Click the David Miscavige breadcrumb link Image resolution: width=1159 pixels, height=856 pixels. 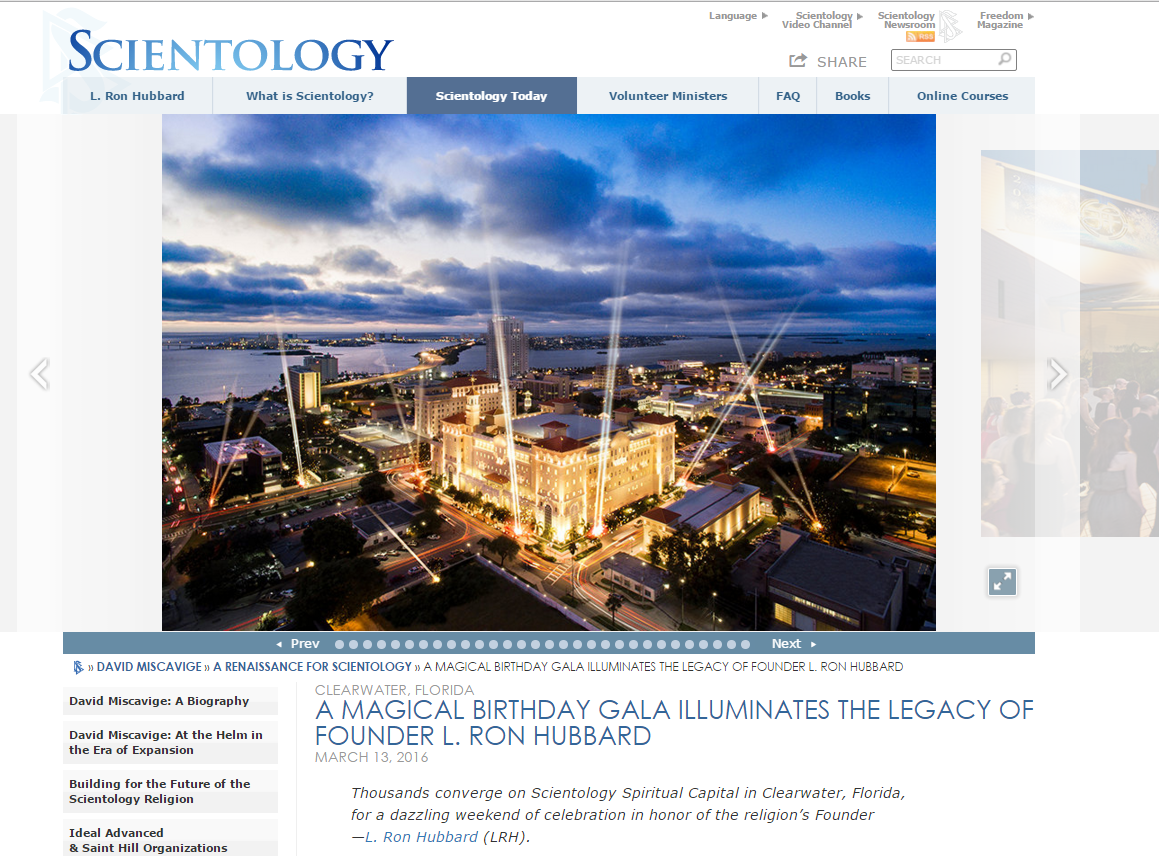149,667
